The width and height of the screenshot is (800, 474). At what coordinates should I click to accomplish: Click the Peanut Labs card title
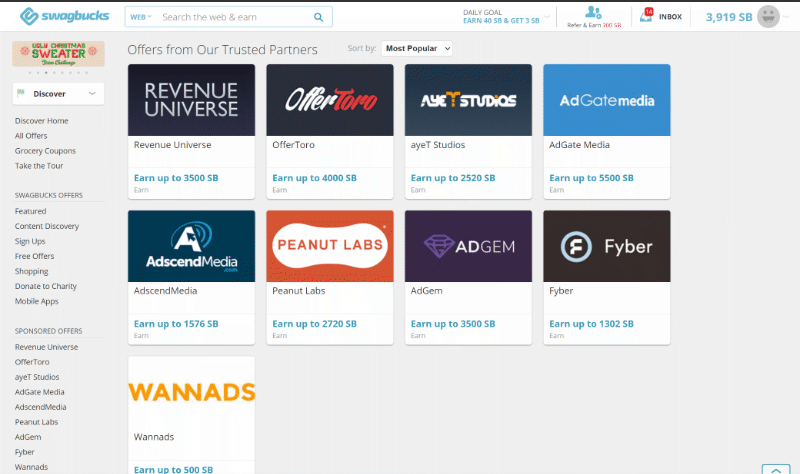298,291
